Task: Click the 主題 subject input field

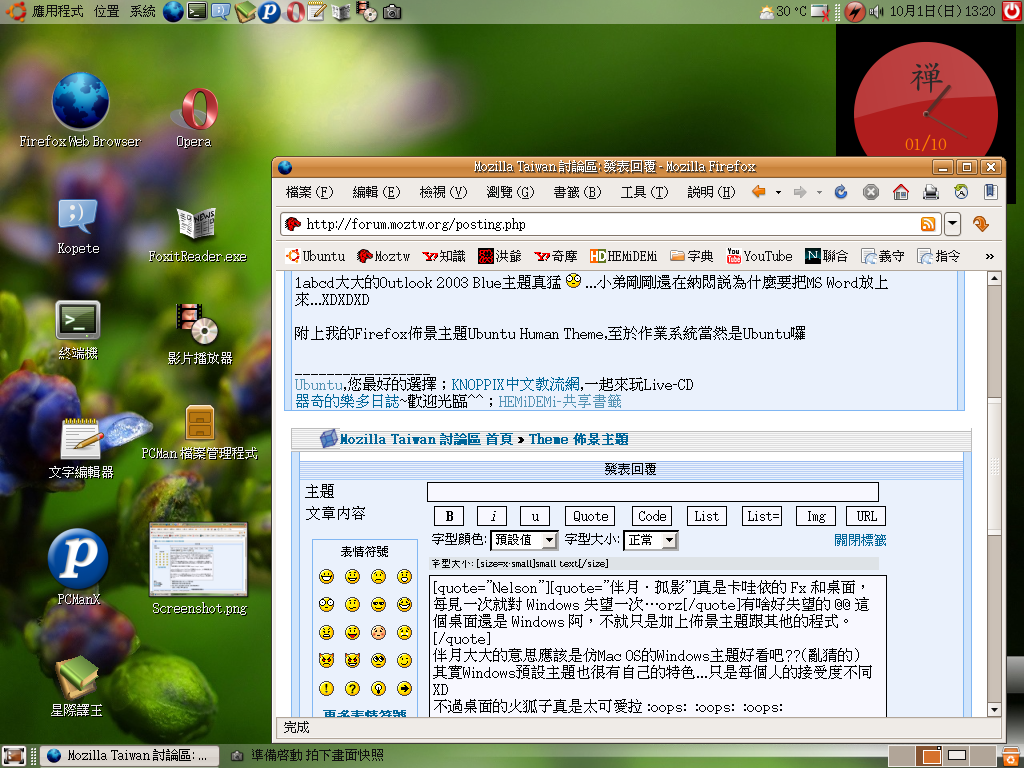Action: click(x=652, y=492)
